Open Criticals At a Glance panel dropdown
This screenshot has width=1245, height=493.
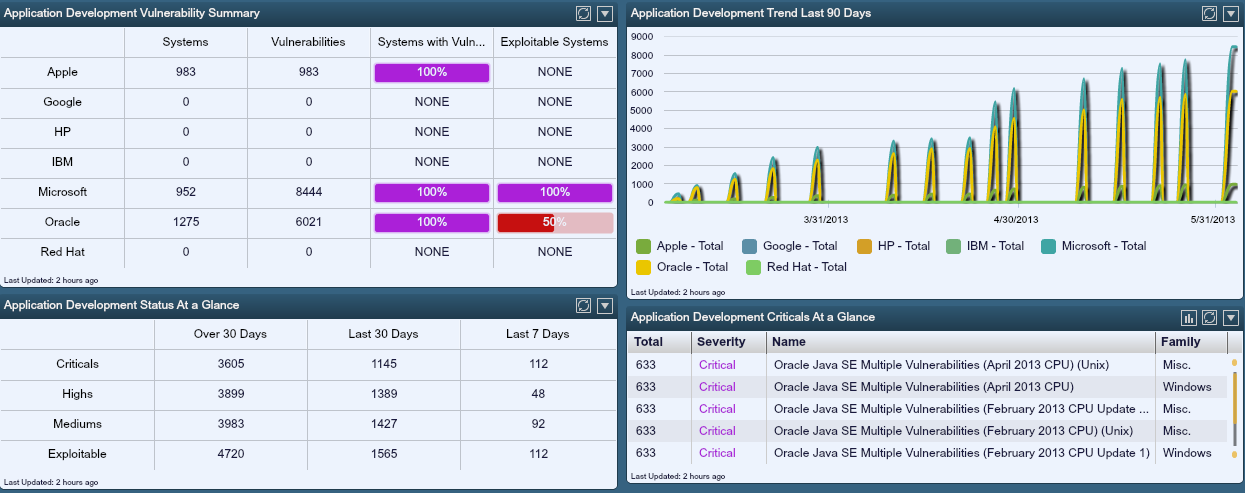pos(1232,317)
